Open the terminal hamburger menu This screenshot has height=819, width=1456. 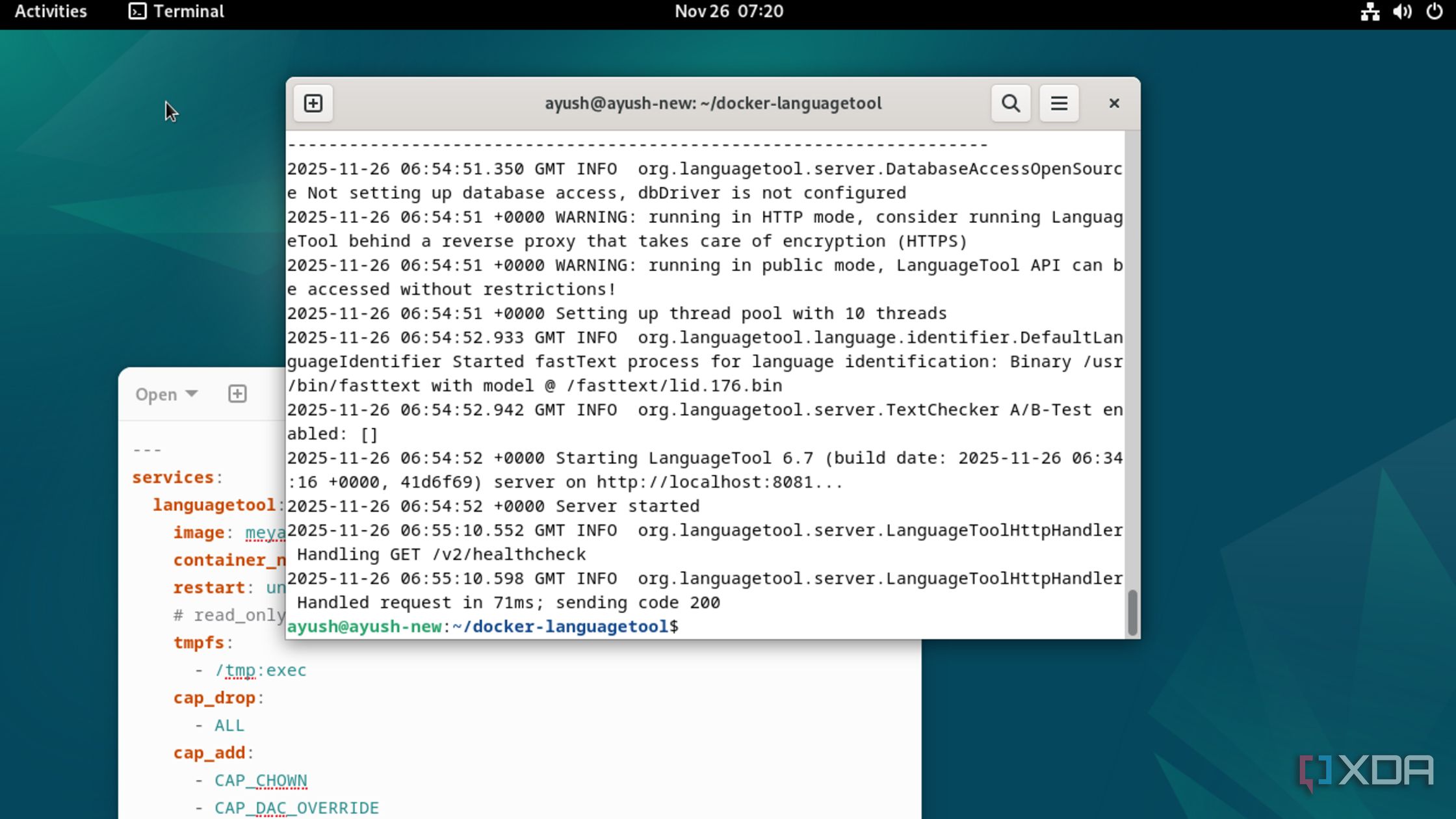pos(1059,103)
